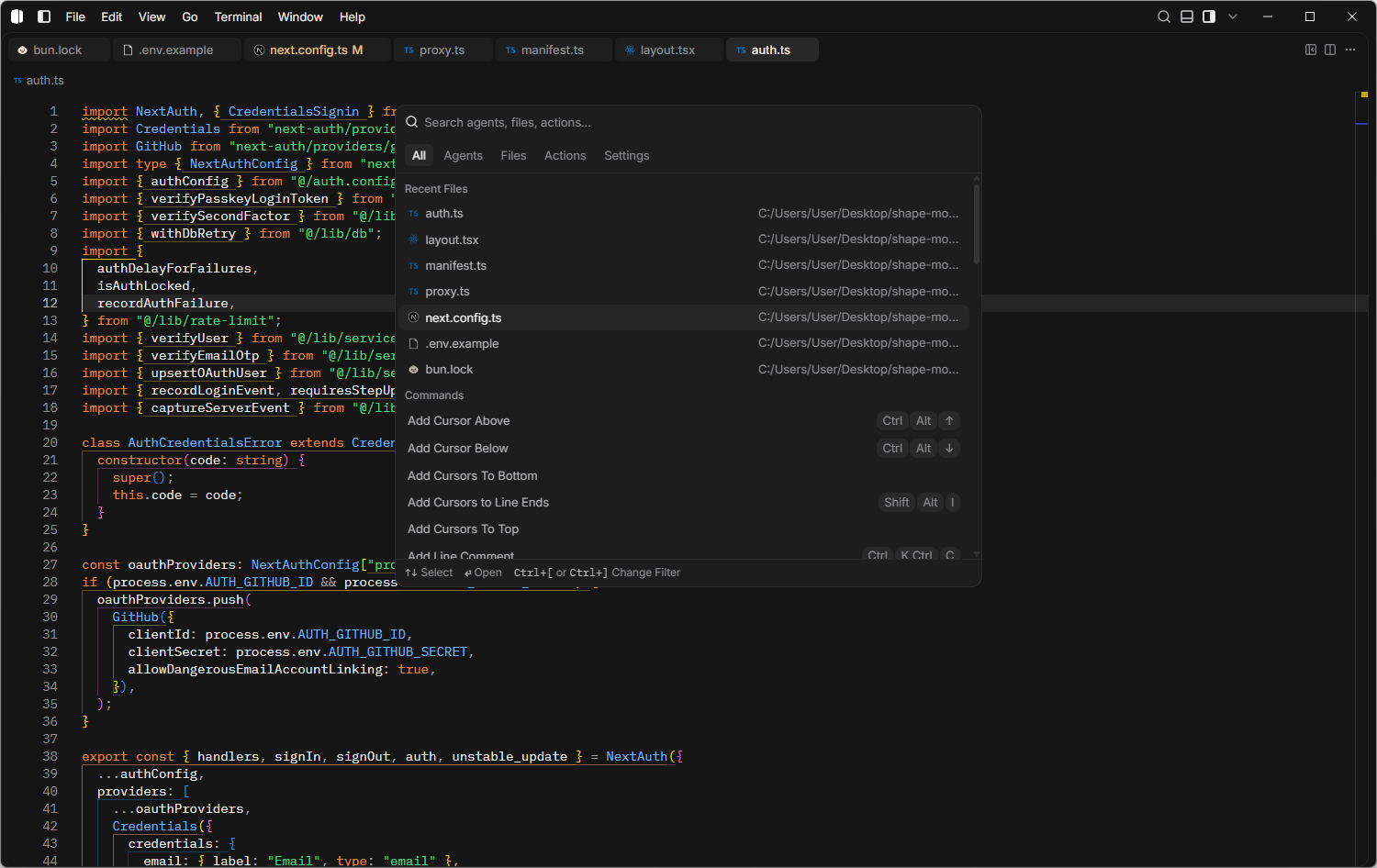Open the Terminal menu
1377x868 pixels.
pyautogui.click(x=238, y=17)
